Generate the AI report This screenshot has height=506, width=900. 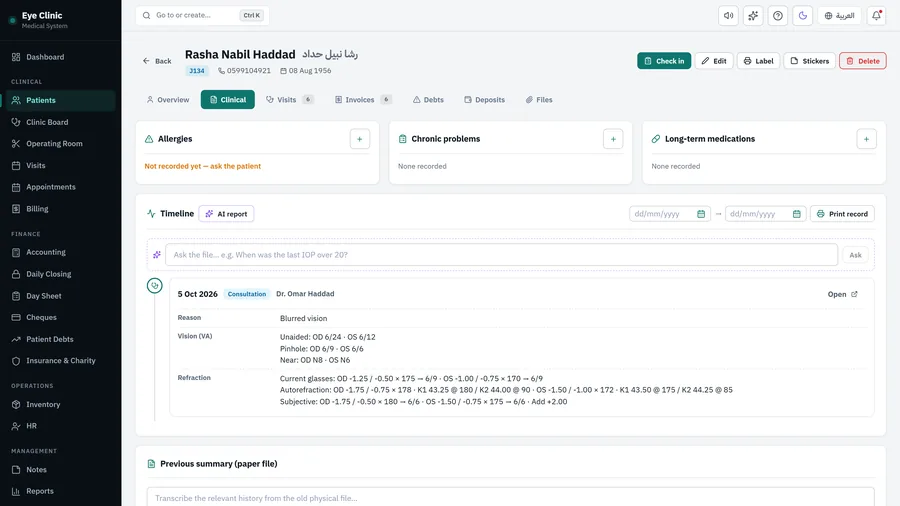pos(226,214)
